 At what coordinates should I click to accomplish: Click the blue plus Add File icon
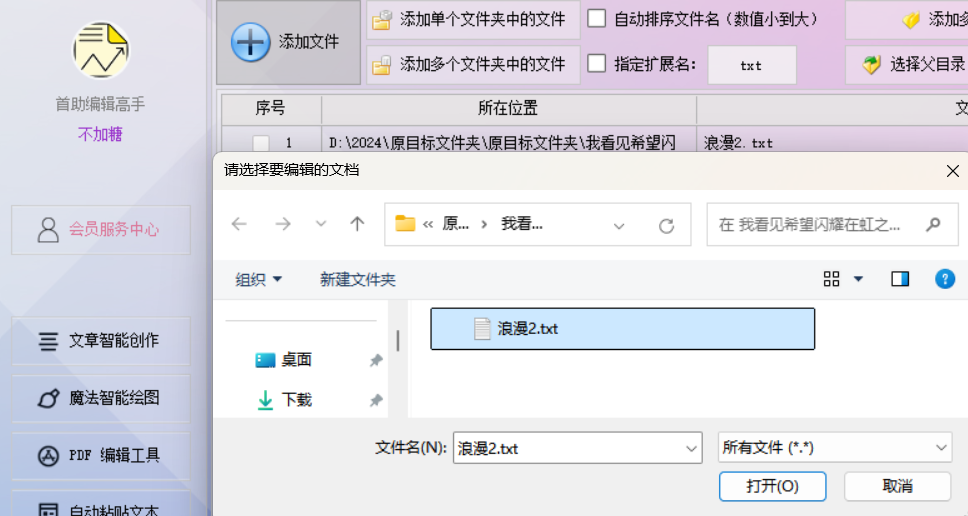[250, 42]
